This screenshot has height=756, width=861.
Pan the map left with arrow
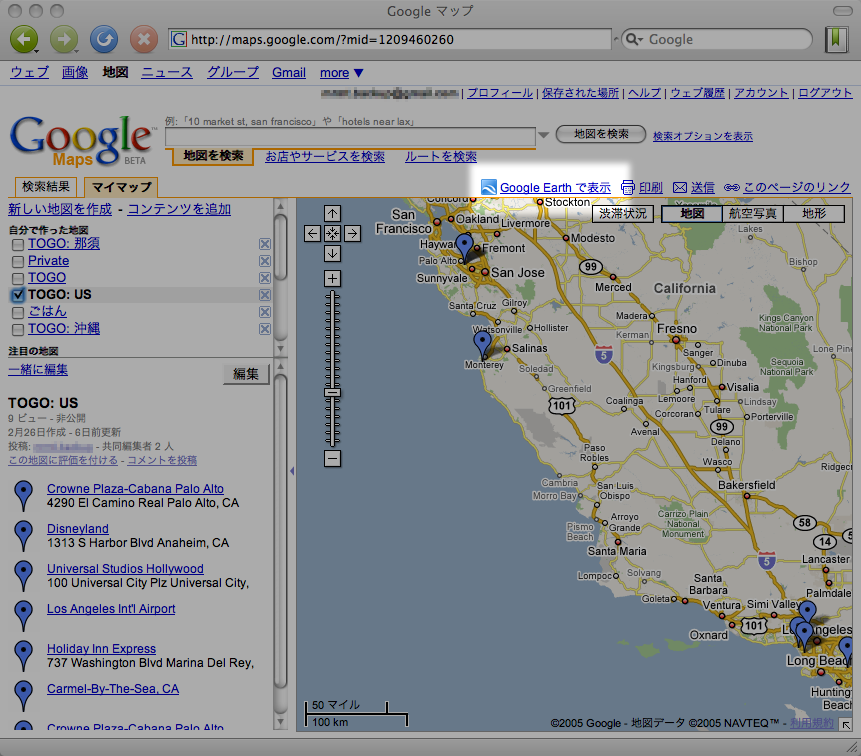coord(312,234)
